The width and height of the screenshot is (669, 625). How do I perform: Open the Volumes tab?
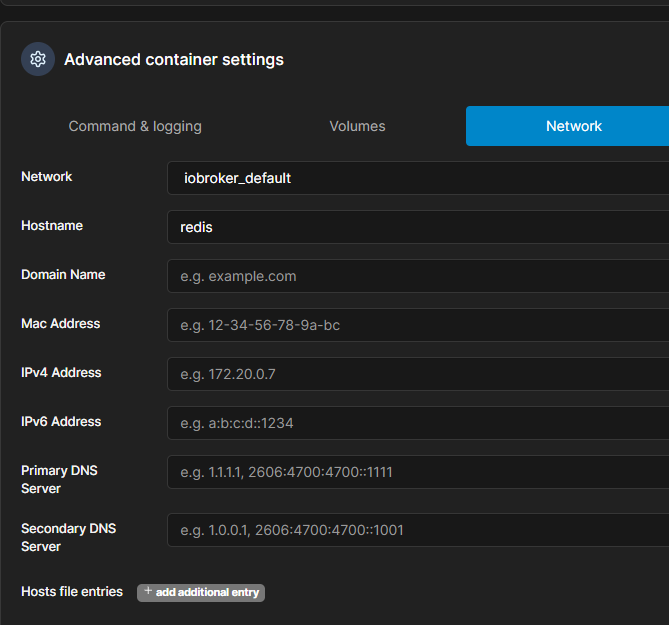(357, 126)
